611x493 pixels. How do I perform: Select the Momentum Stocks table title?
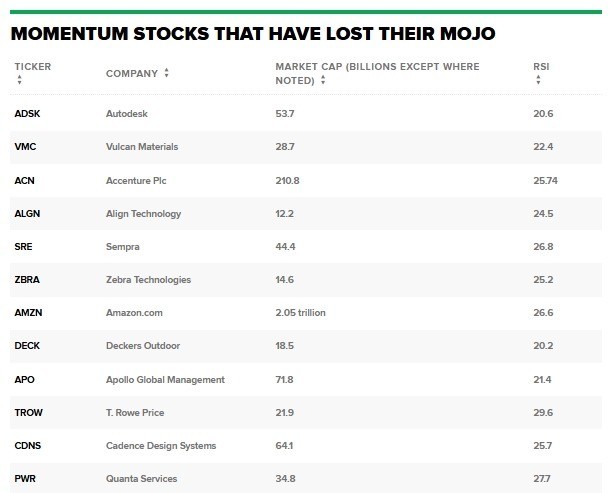253,34
